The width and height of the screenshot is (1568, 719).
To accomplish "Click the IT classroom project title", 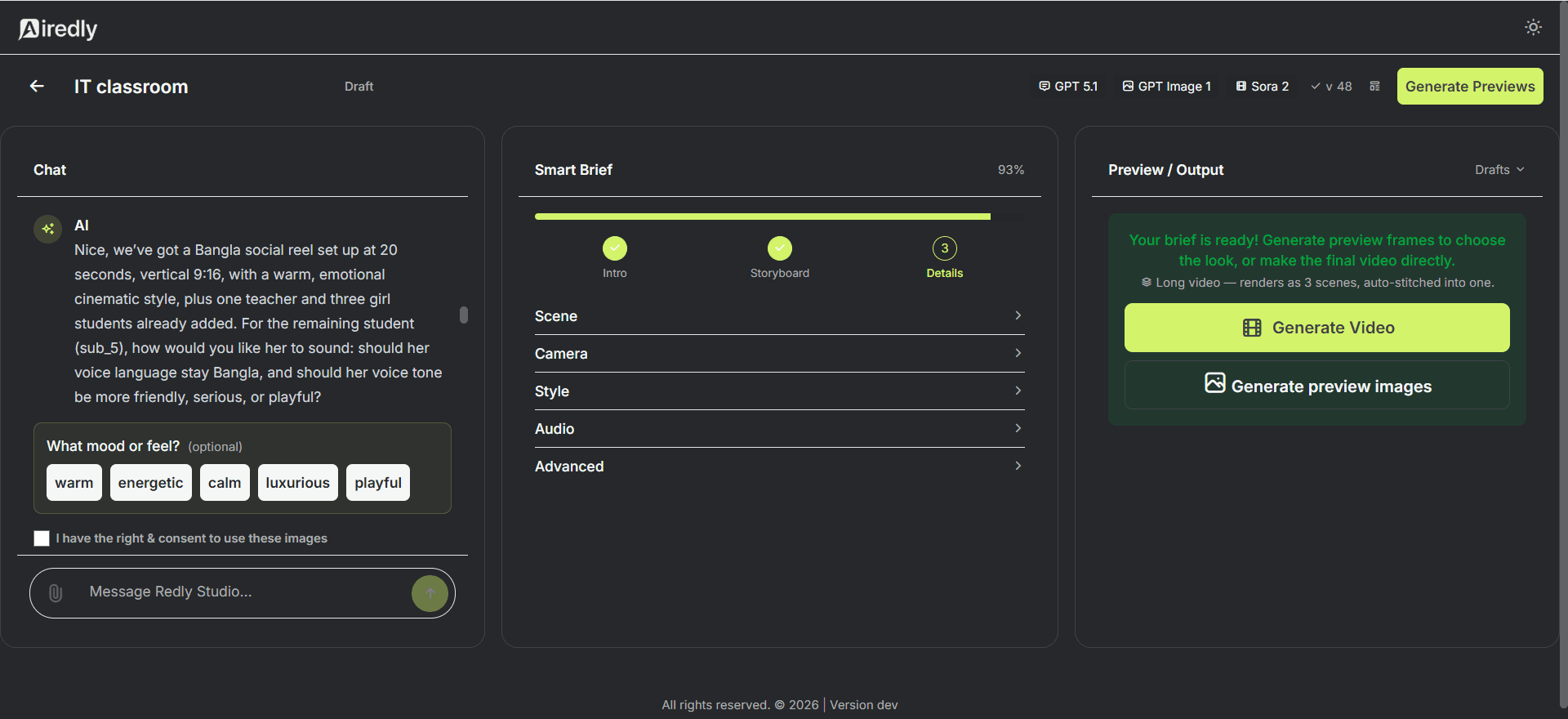I will click(x=131, y=87).
